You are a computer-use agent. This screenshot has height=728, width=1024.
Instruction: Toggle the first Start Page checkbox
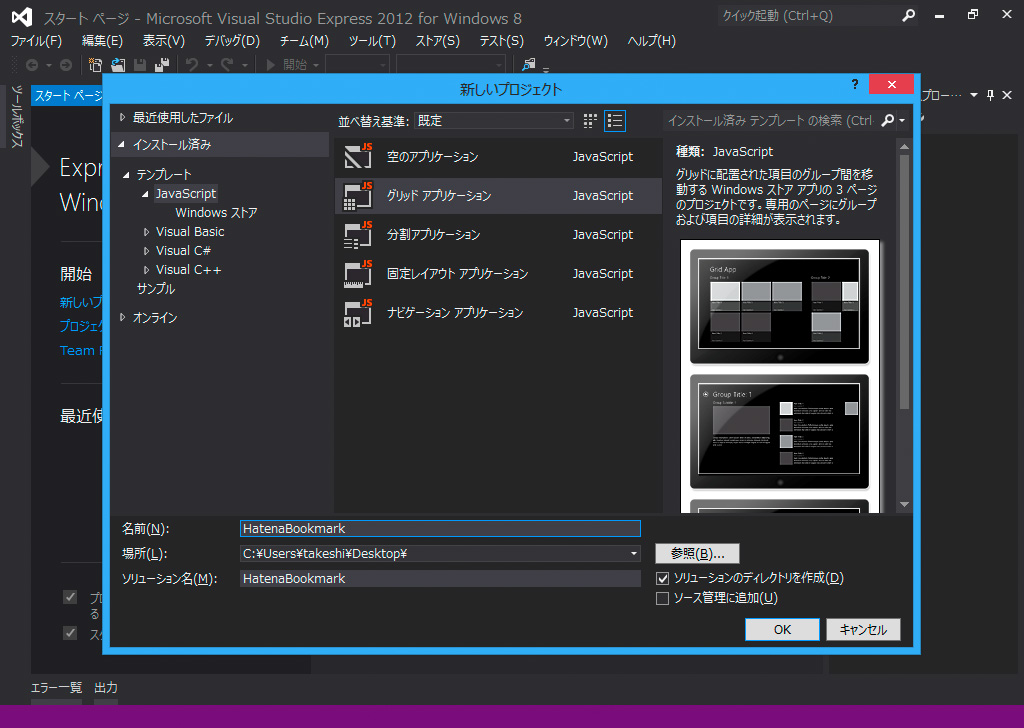[70, 597]
